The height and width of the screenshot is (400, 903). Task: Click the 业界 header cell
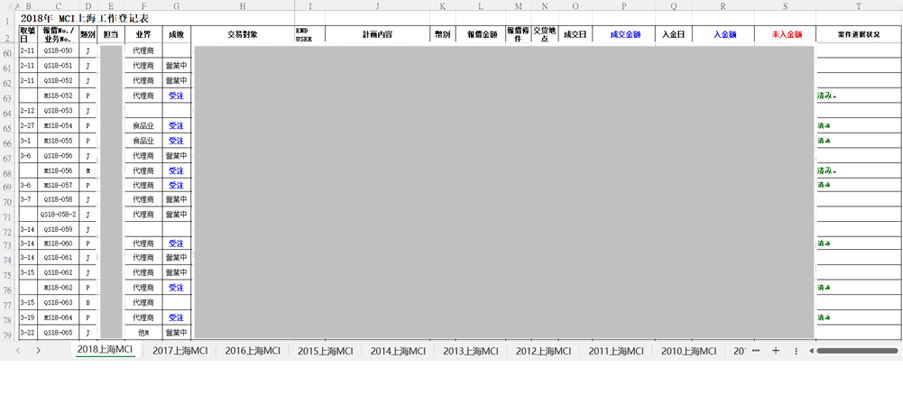[x=143, y=34]
